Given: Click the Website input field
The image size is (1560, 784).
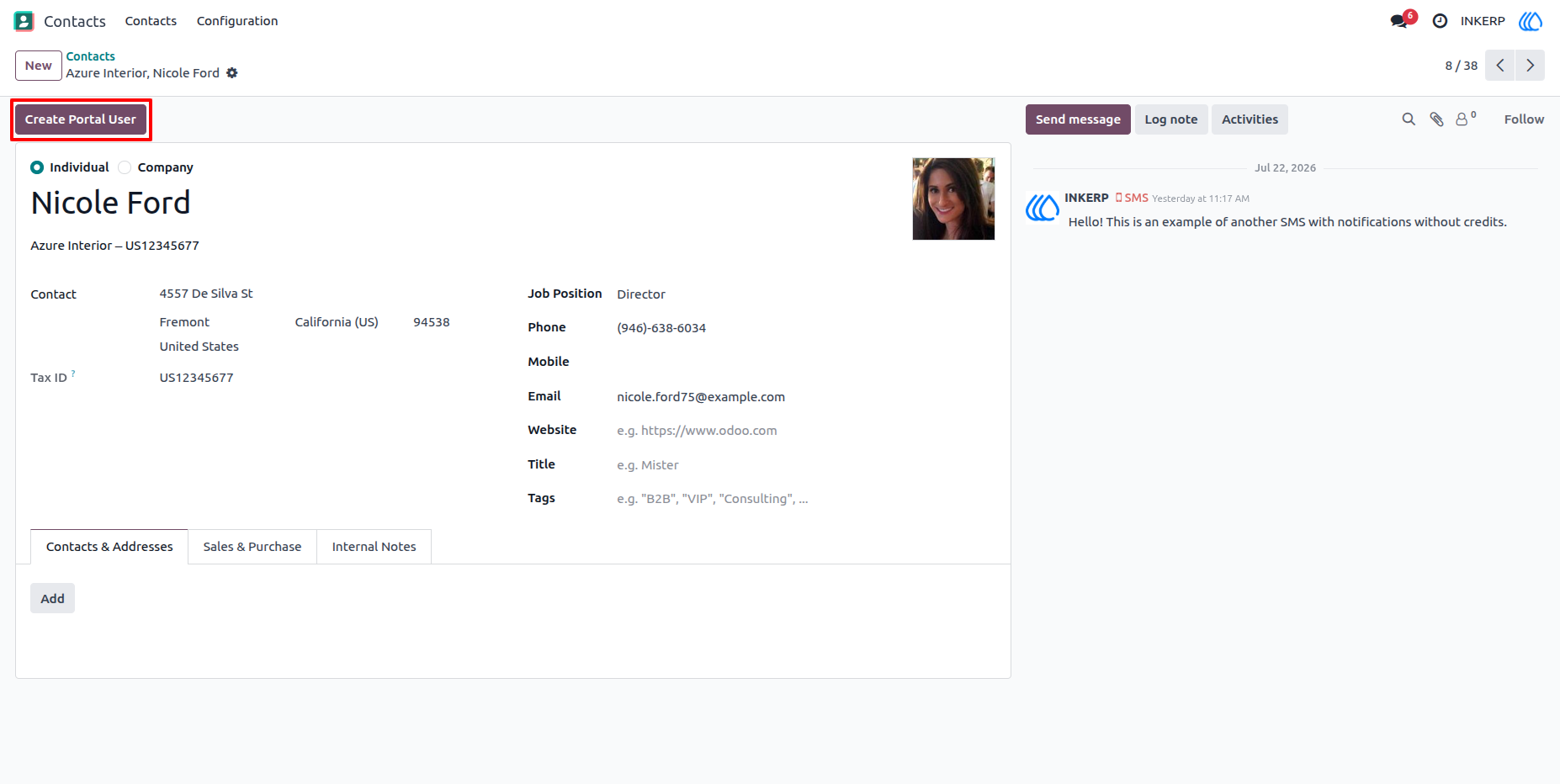Looking at the screenshot, I should click(x=805, y=431).
